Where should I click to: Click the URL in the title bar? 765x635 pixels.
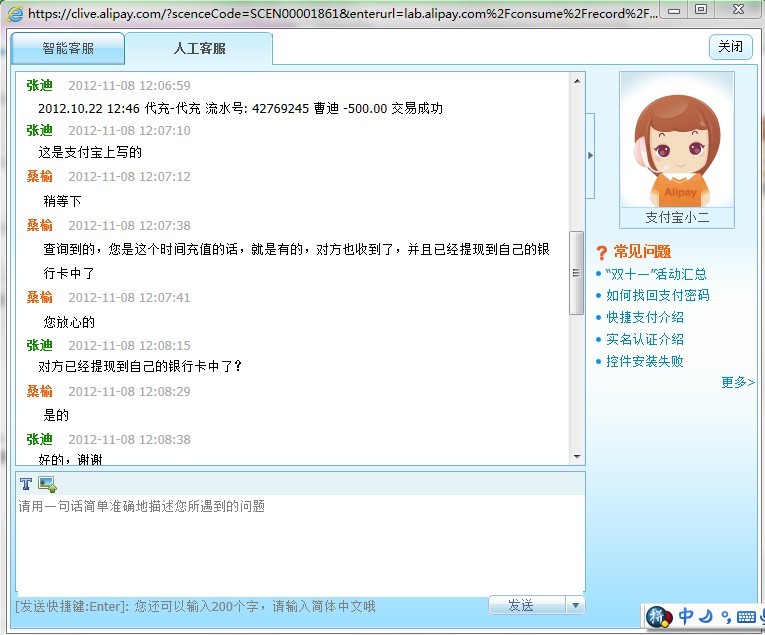coord(342,13)
